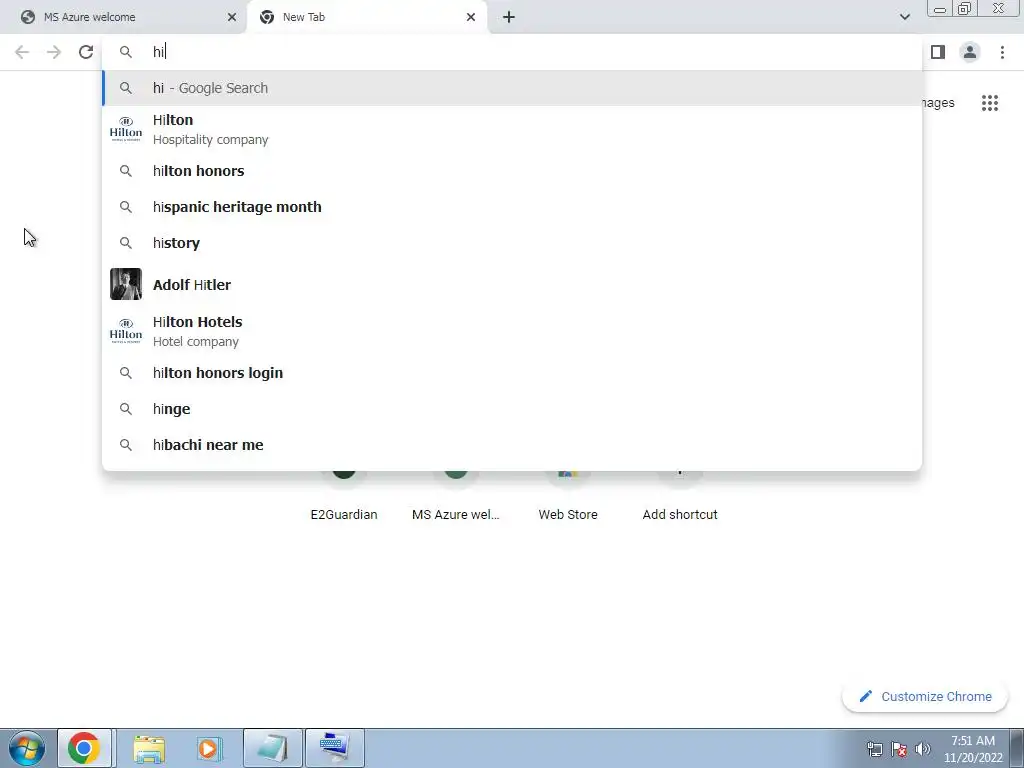Click the Adolf Hitler thumbnail photo
This screenshot has height=768, width=1024.
[x=126, y=284]
